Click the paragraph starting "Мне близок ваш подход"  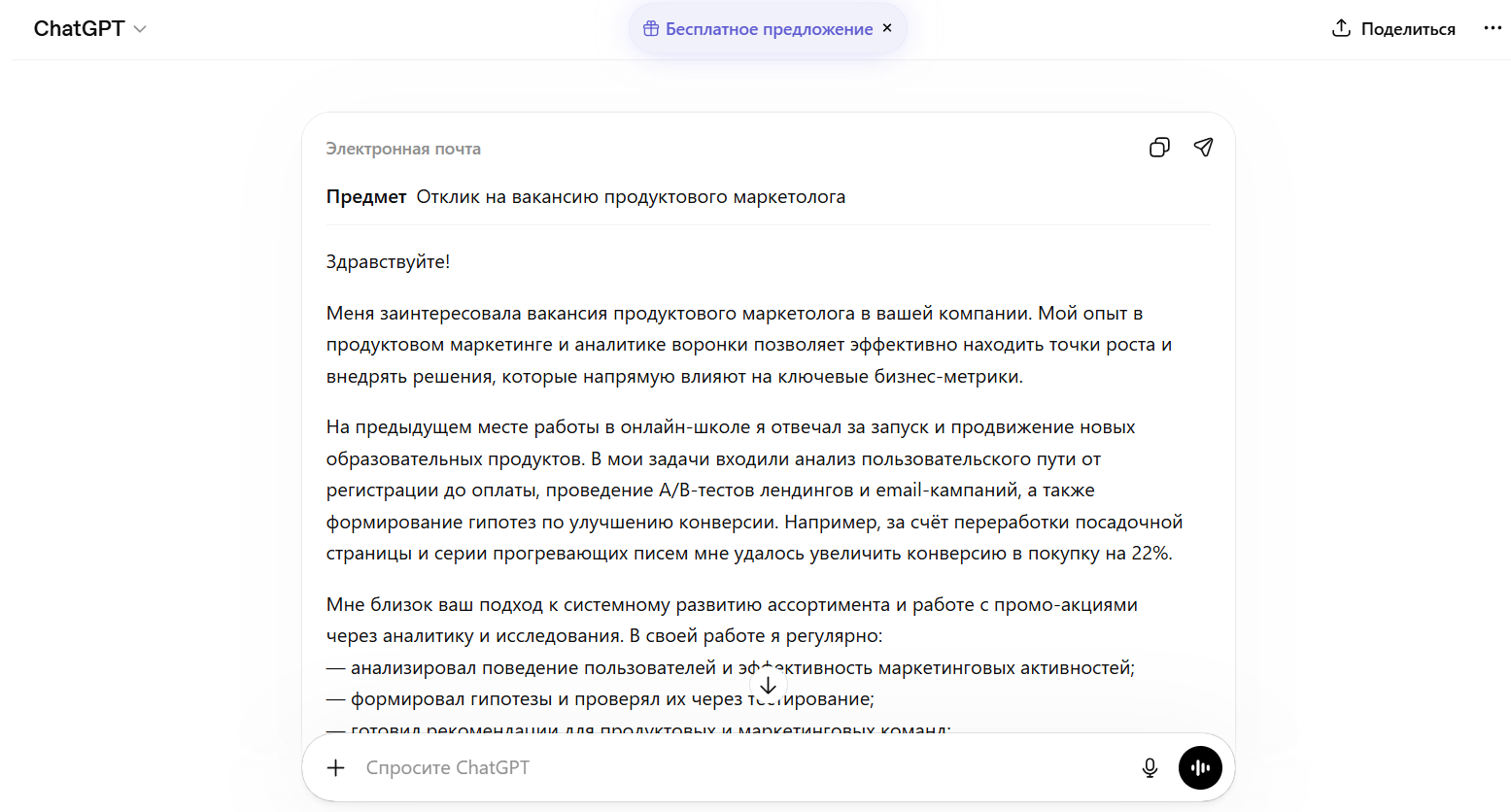coord(731,605)
